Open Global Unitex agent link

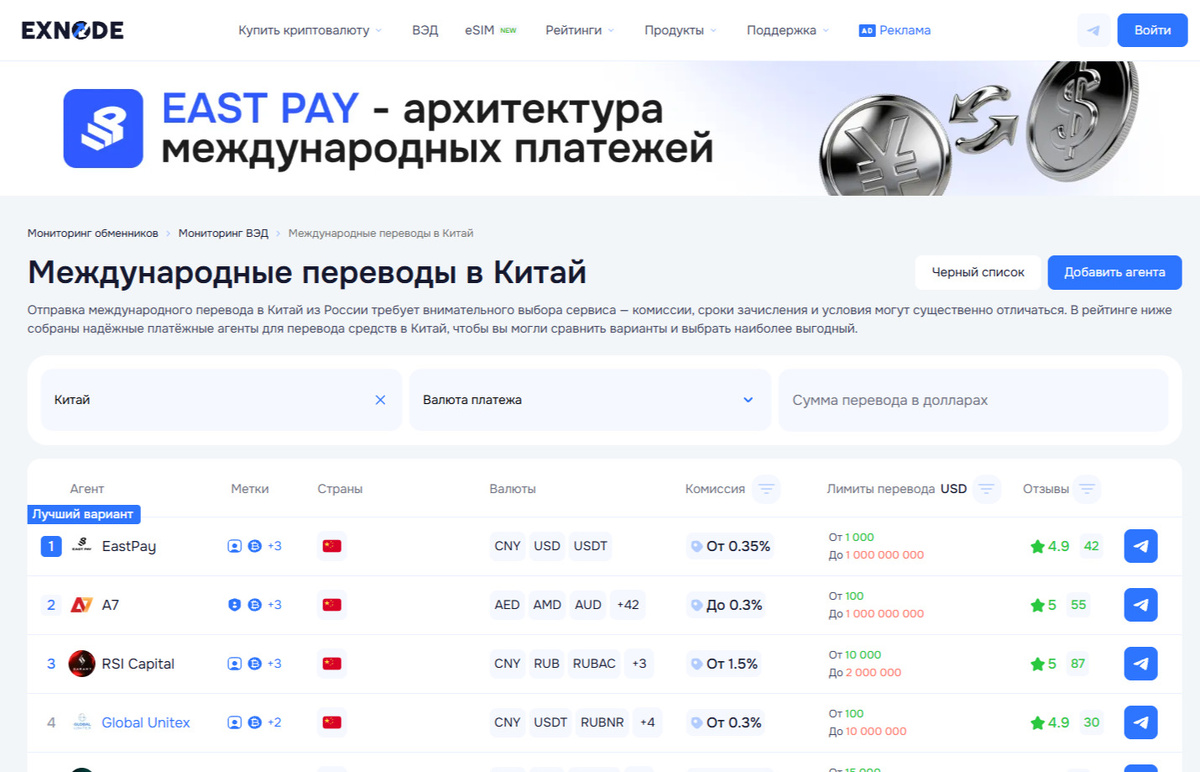pos(146,722)
